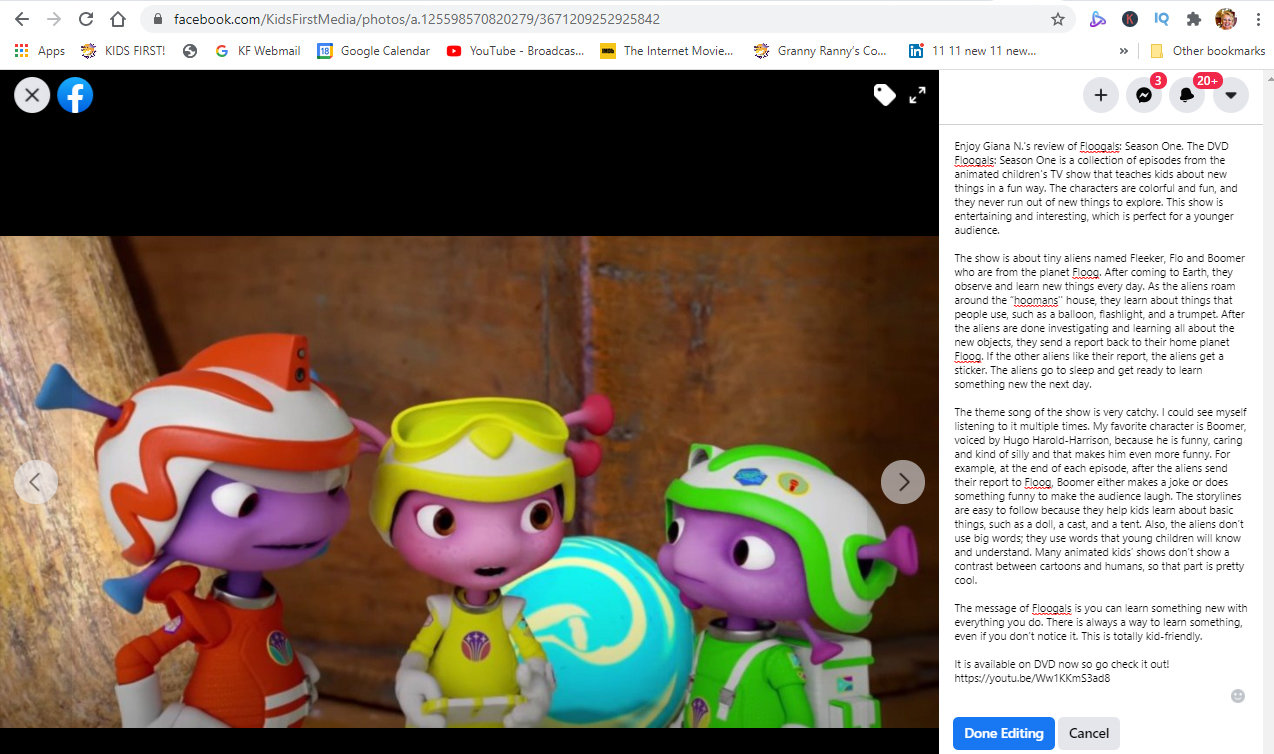Expand the hidden bookmarks chevron
This screenshot has height=754, width=1274.
pyautogui.click(x=1123, y=51)
